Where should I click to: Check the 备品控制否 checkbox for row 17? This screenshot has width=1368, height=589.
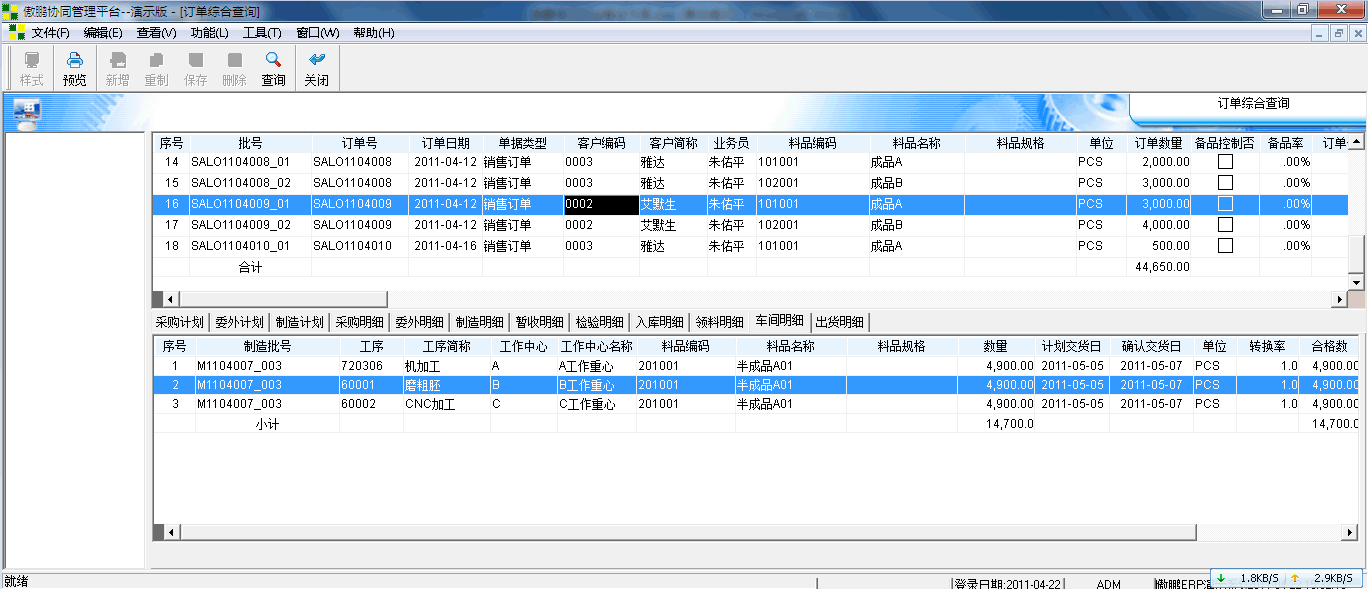(x=1223, y=225)
